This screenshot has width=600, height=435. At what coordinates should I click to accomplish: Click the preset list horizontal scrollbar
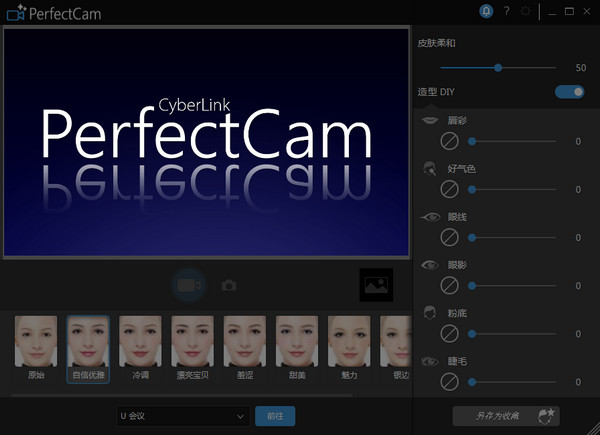pyautogui.click(x=182, y=395)
